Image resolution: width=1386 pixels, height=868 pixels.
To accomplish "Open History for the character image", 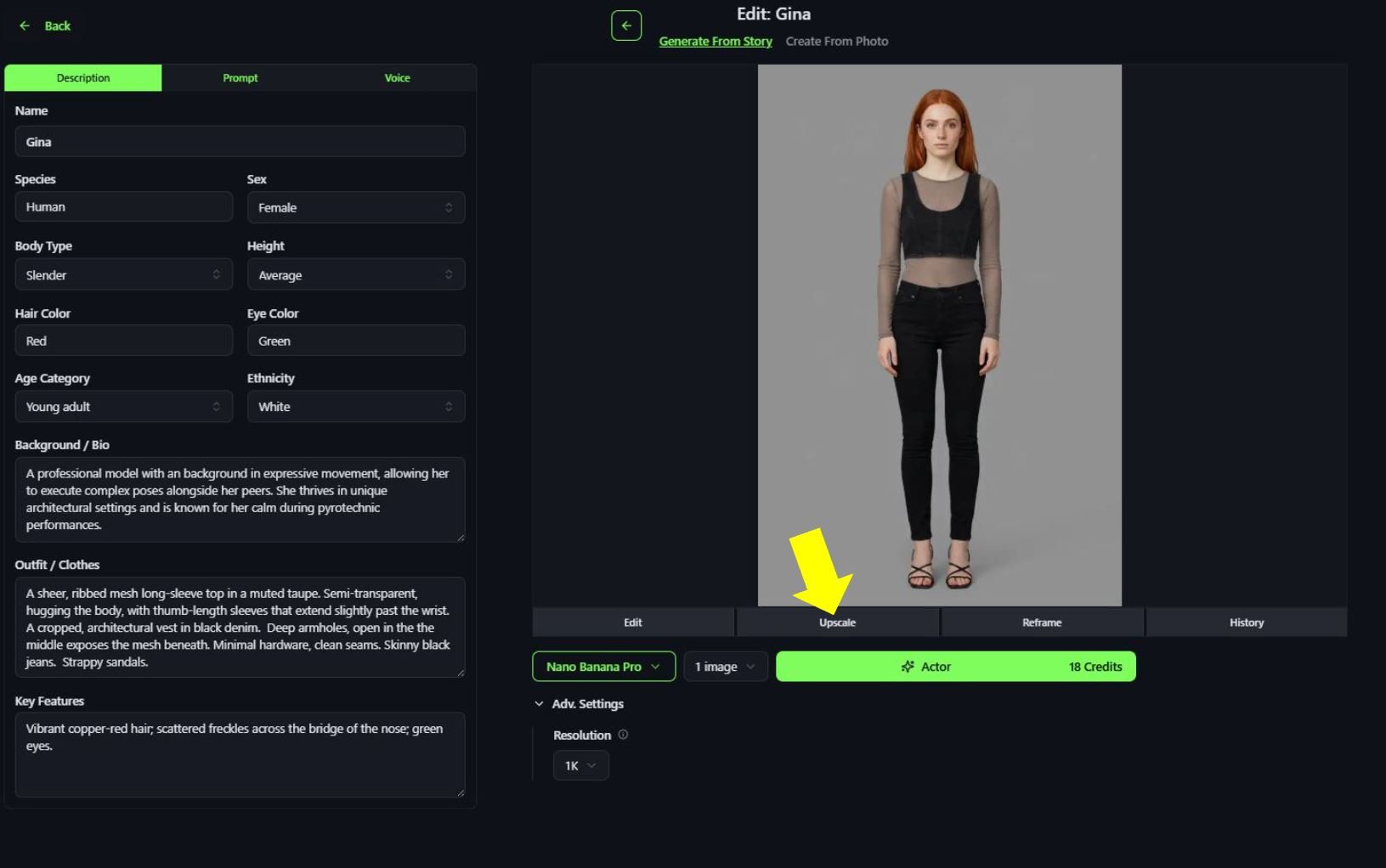I will pos(1246,622).
